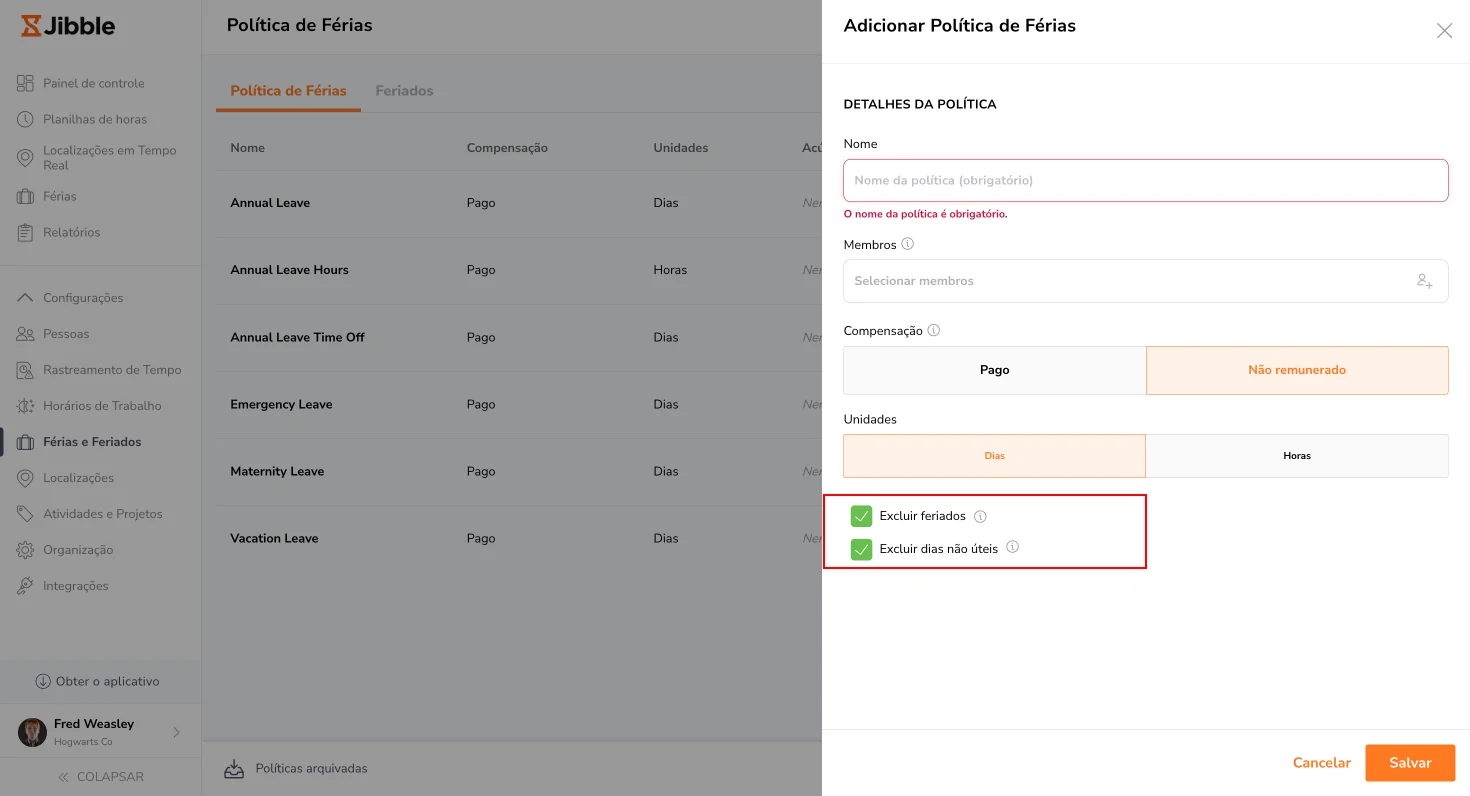
Task: Choose Dias as the unit
Action: 994,456
